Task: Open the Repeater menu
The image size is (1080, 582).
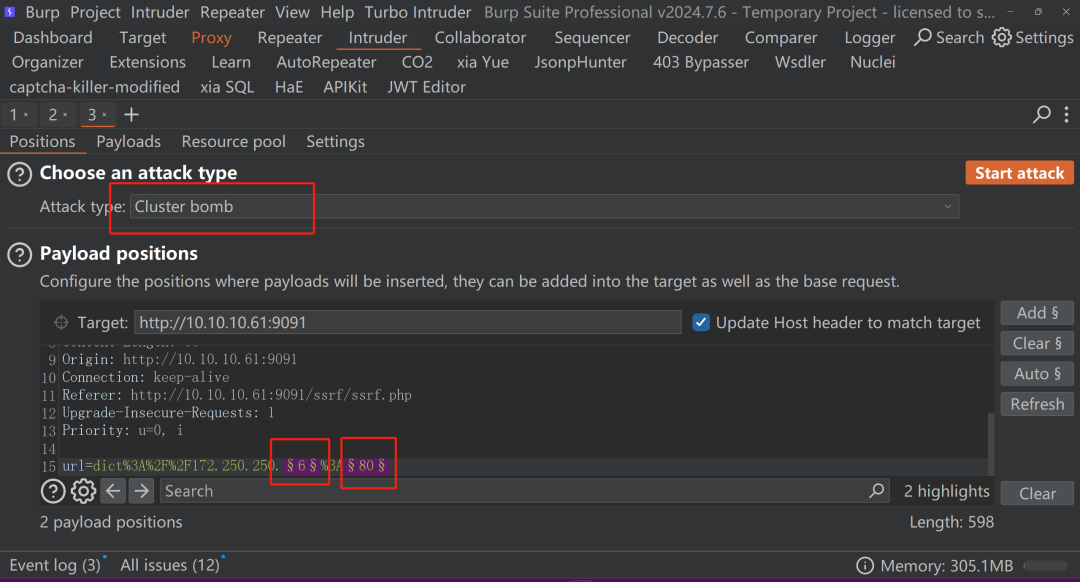Action: (x=232, y=12)
